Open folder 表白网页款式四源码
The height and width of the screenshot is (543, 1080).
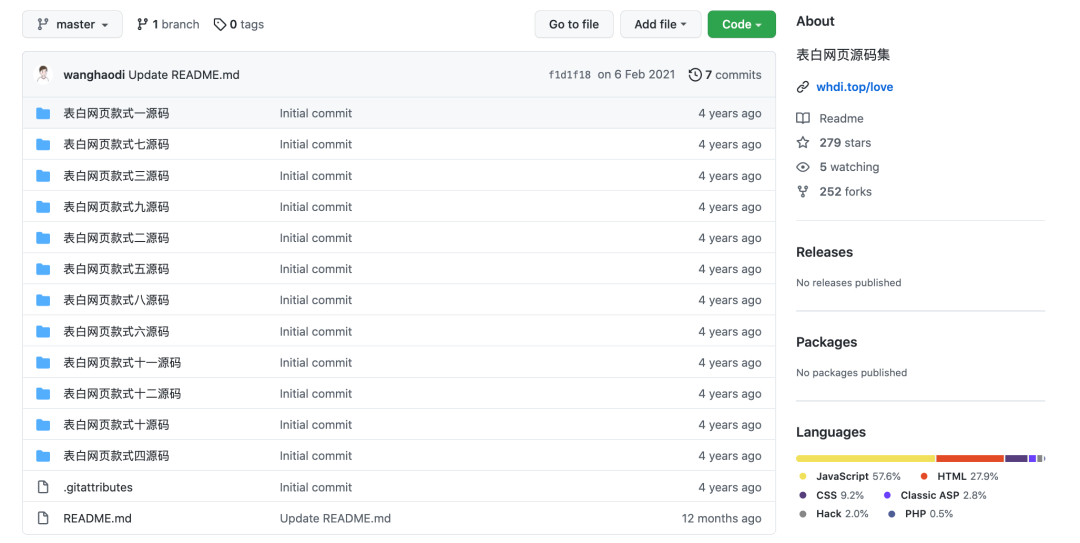(116, 455)
